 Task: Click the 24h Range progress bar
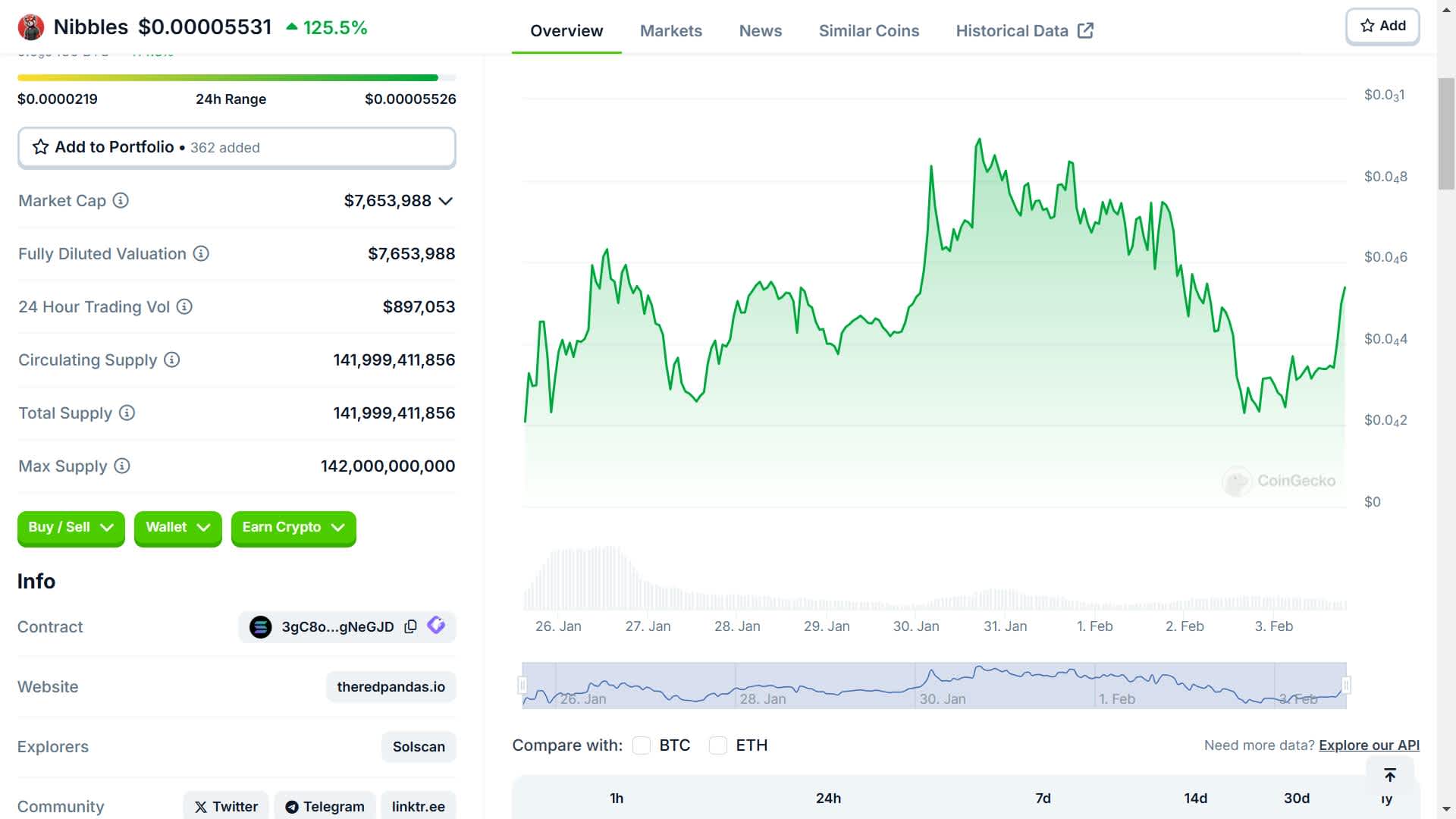click(237, 77)
